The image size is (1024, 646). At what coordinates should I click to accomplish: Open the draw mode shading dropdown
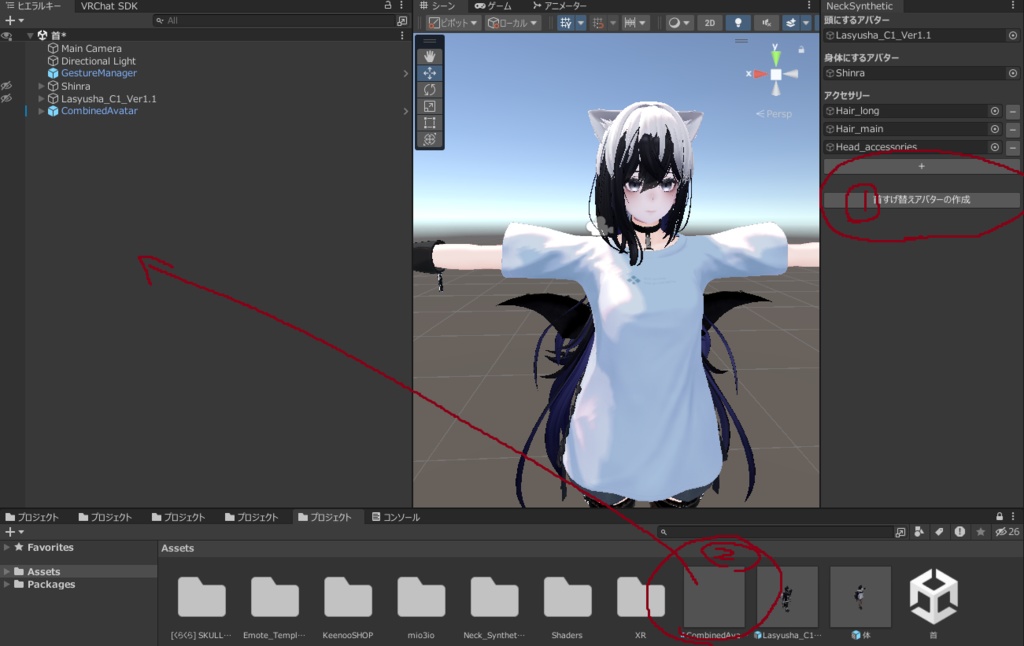pos(679,23)
